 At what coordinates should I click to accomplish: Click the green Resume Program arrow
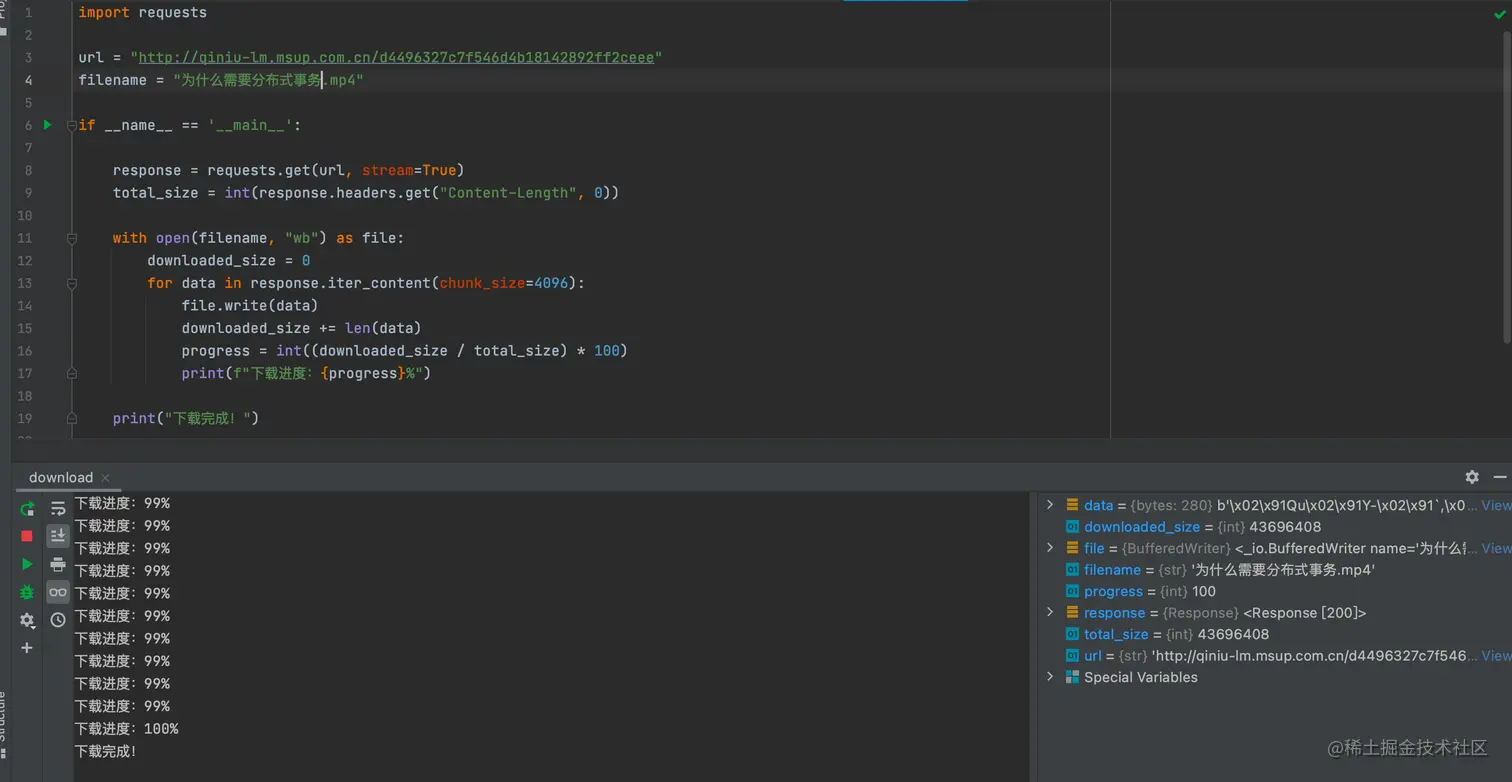point(27,564)
